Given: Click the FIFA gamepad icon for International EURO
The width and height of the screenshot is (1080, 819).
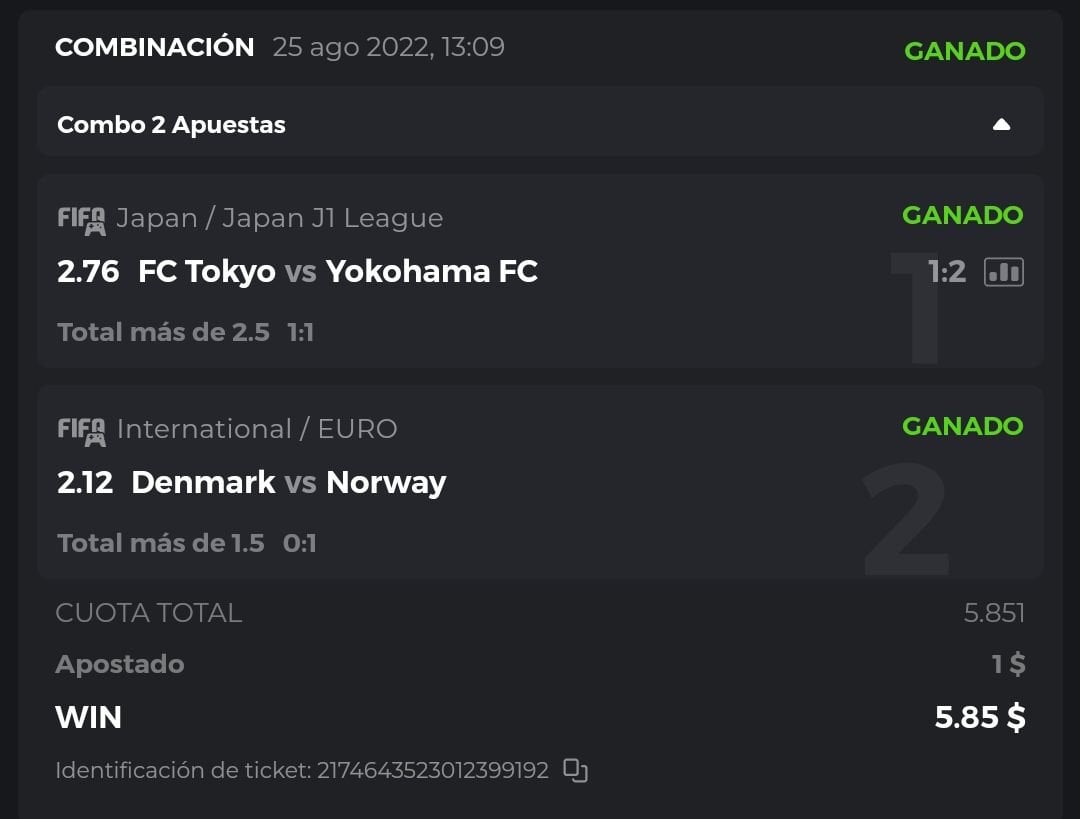Looking at the screenshot, I should pyautogui.click(x=81, y=430).
